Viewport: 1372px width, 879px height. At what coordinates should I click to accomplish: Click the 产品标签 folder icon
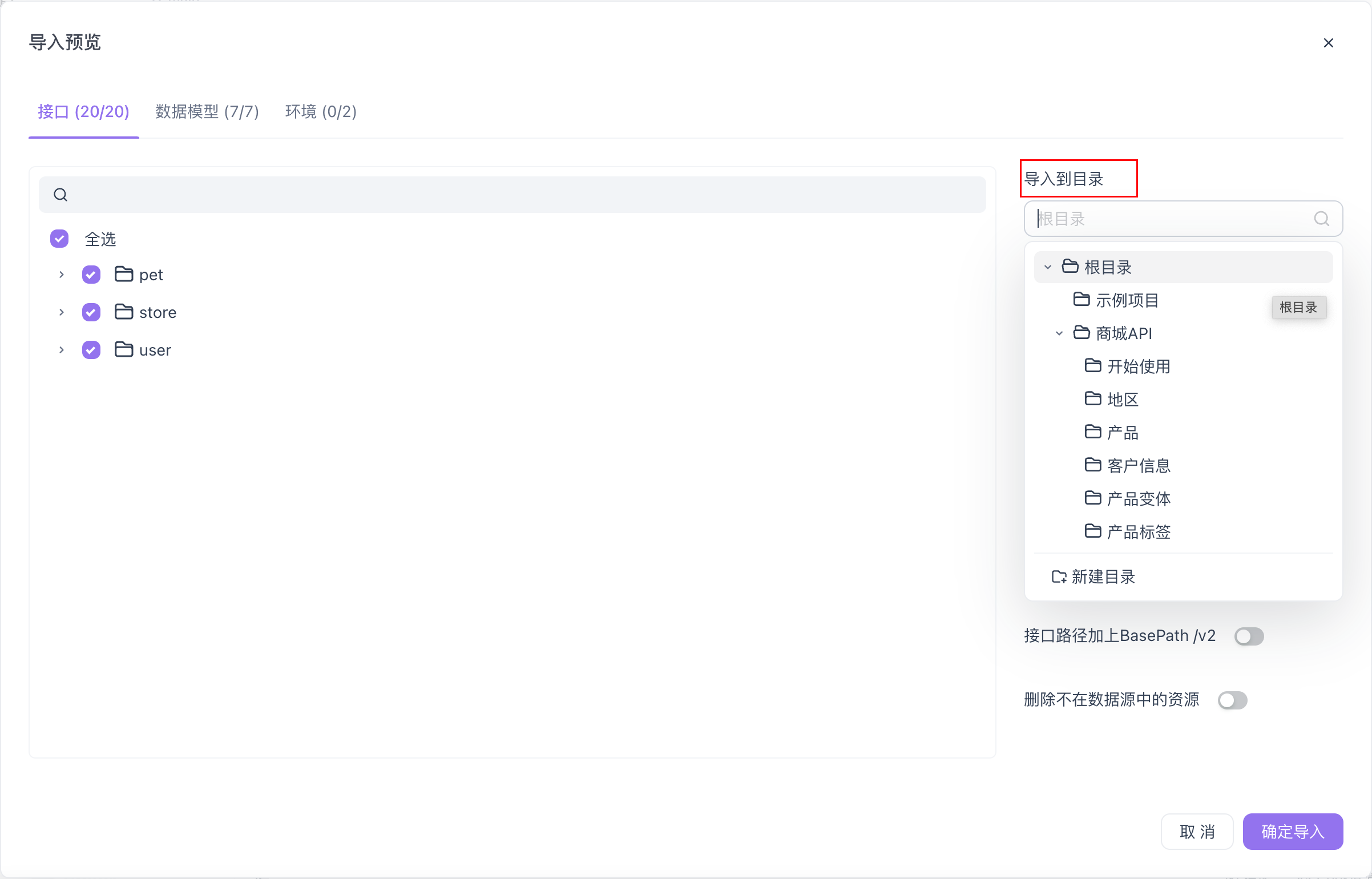tap(1093, 531)
